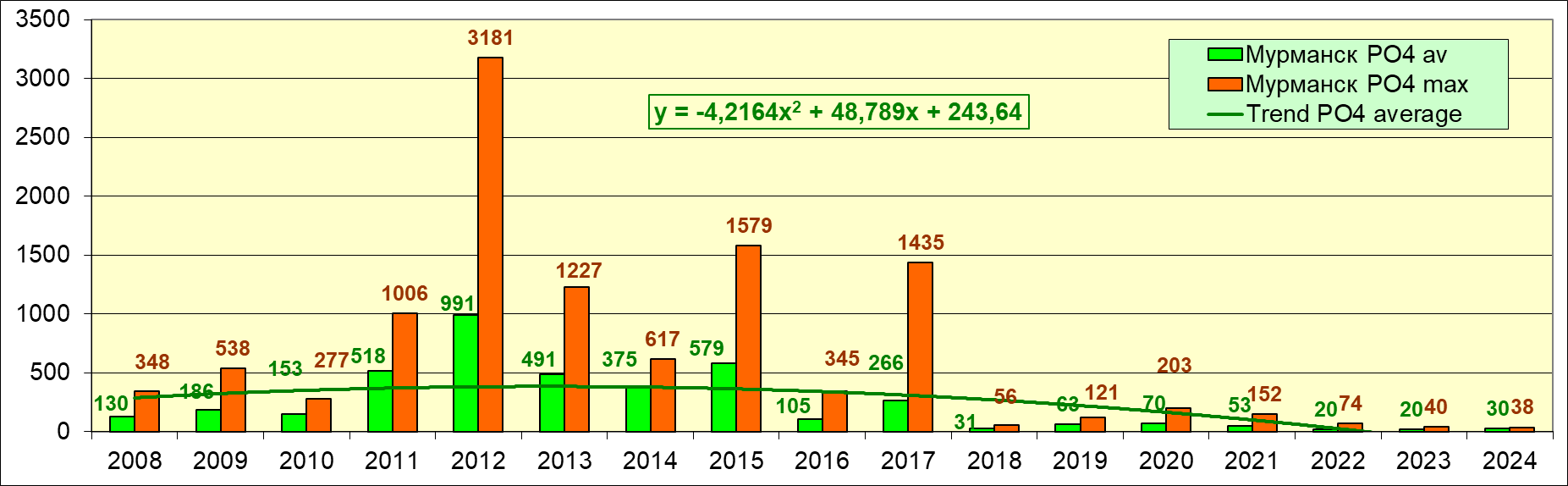Viewport: 1568px width, 486px height.
Task: Click the 2016 label on the horizontal axis
Action: click(x=822, y=461)
